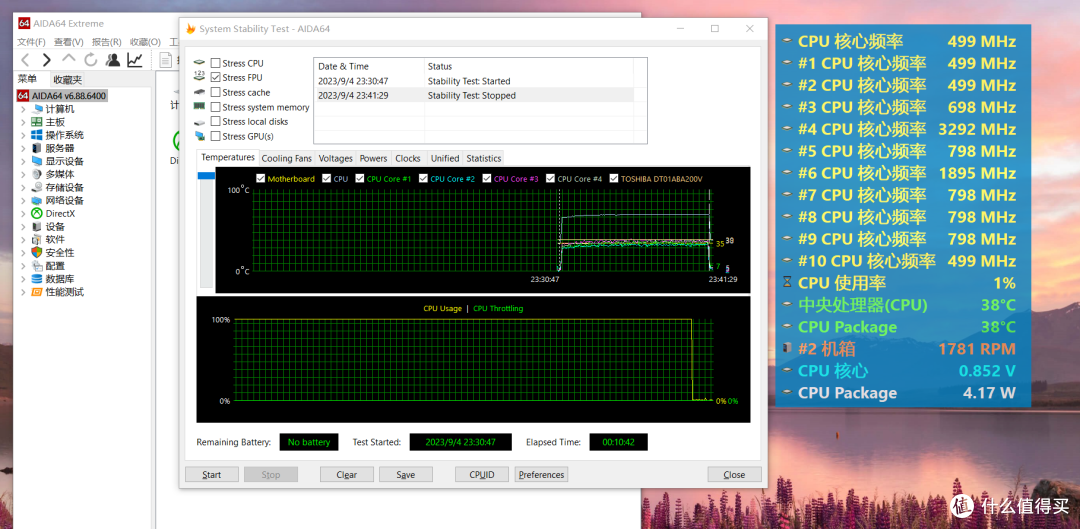The height and width of the screenshot is (529, 1080).
Task: Expand the 性能测试 tree node
Action: tap(23, 293)
